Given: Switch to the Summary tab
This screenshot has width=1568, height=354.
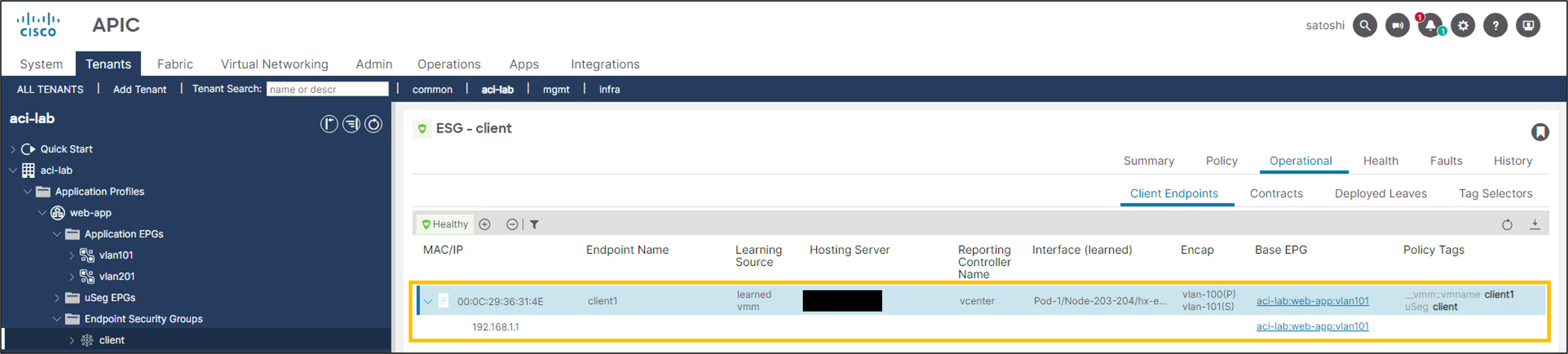Looking at the screenshot, I should [x=1149, y=161].
